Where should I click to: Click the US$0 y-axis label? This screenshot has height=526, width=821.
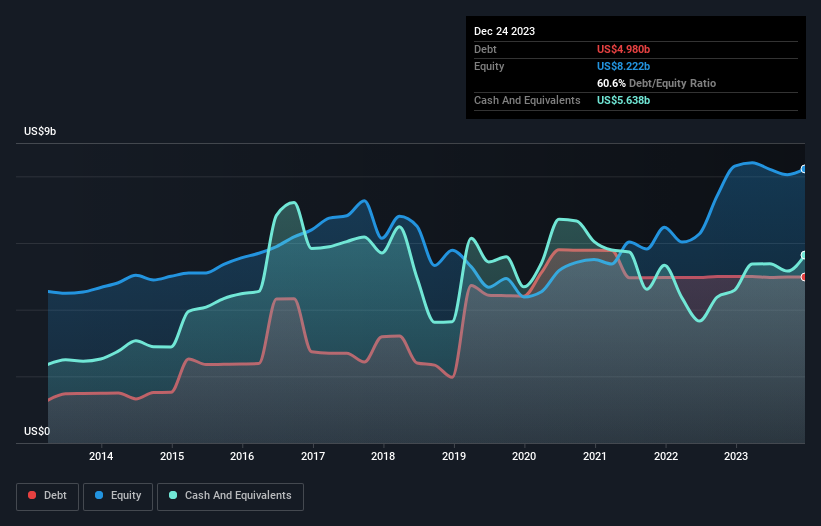point(37,431)
